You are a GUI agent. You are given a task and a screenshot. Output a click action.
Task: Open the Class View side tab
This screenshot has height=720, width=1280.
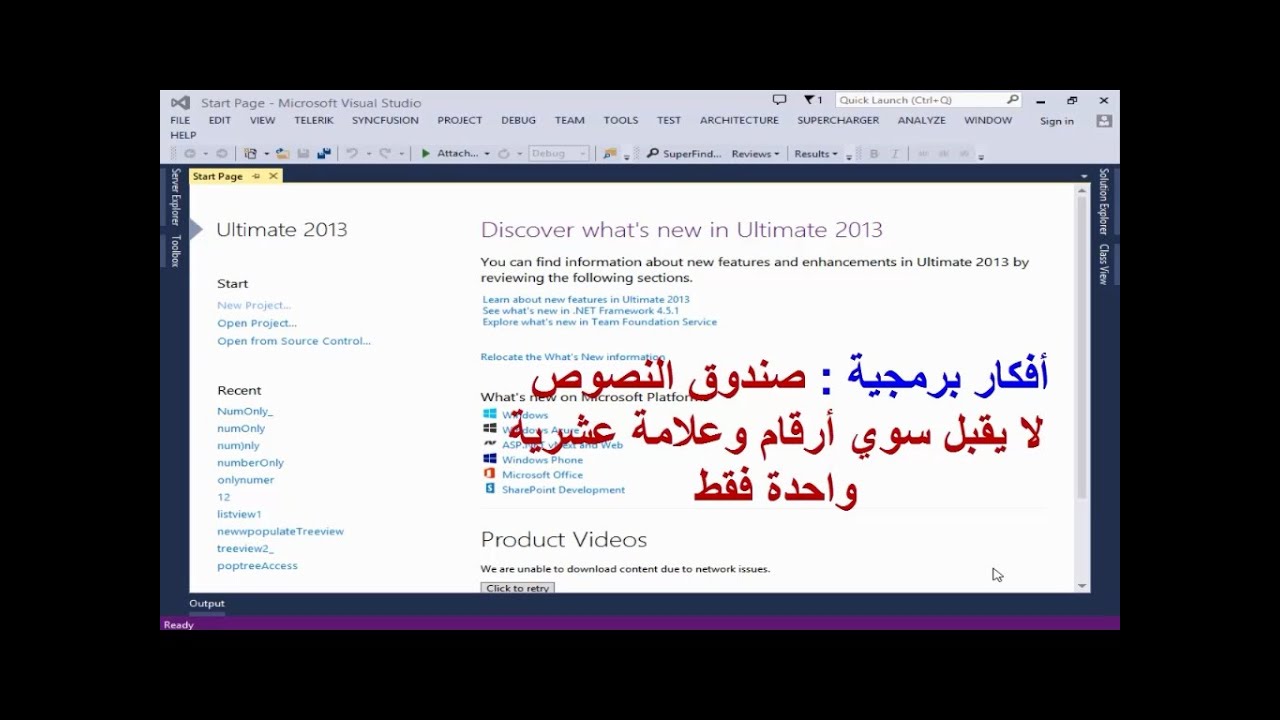click(1104, 265)
